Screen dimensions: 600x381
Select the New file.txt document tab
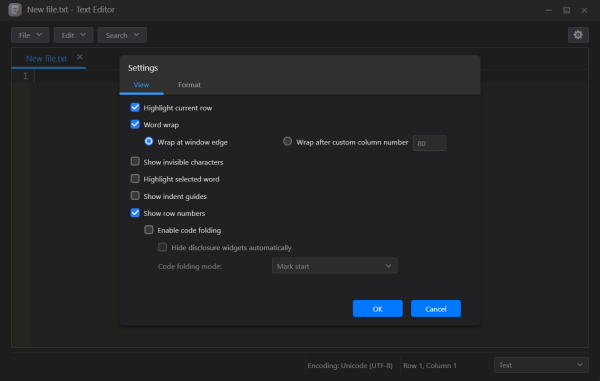46,59
